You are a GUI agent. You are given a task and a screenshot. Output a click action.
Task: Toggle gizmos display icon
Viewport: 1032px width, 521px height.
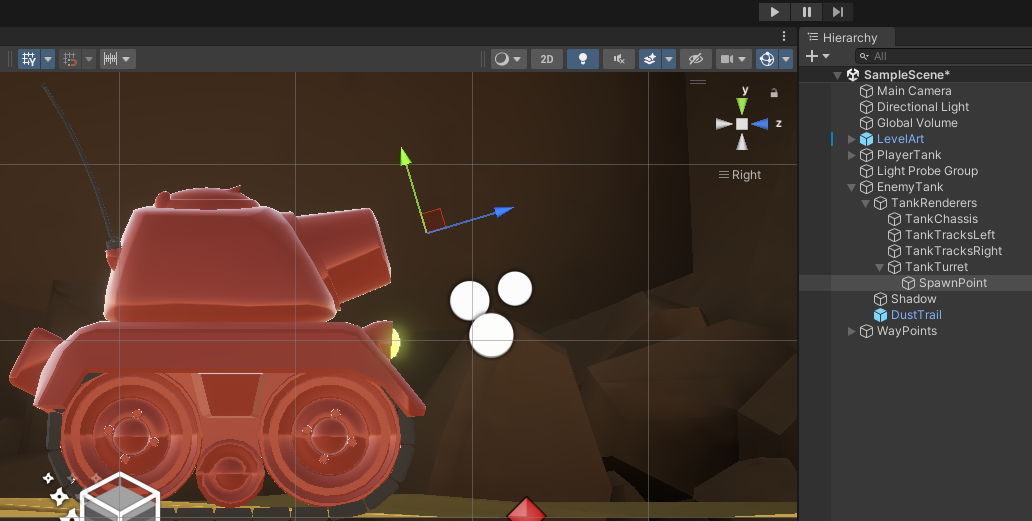[x=767, y=59]
